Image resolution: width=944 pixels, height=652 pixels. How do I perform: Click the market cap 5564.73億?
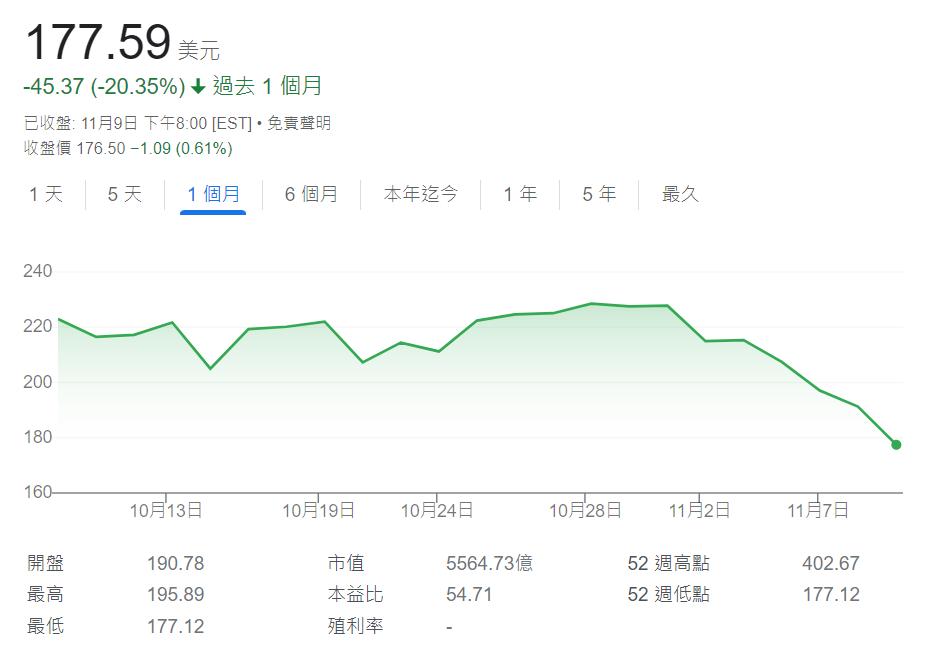[489, 564]
